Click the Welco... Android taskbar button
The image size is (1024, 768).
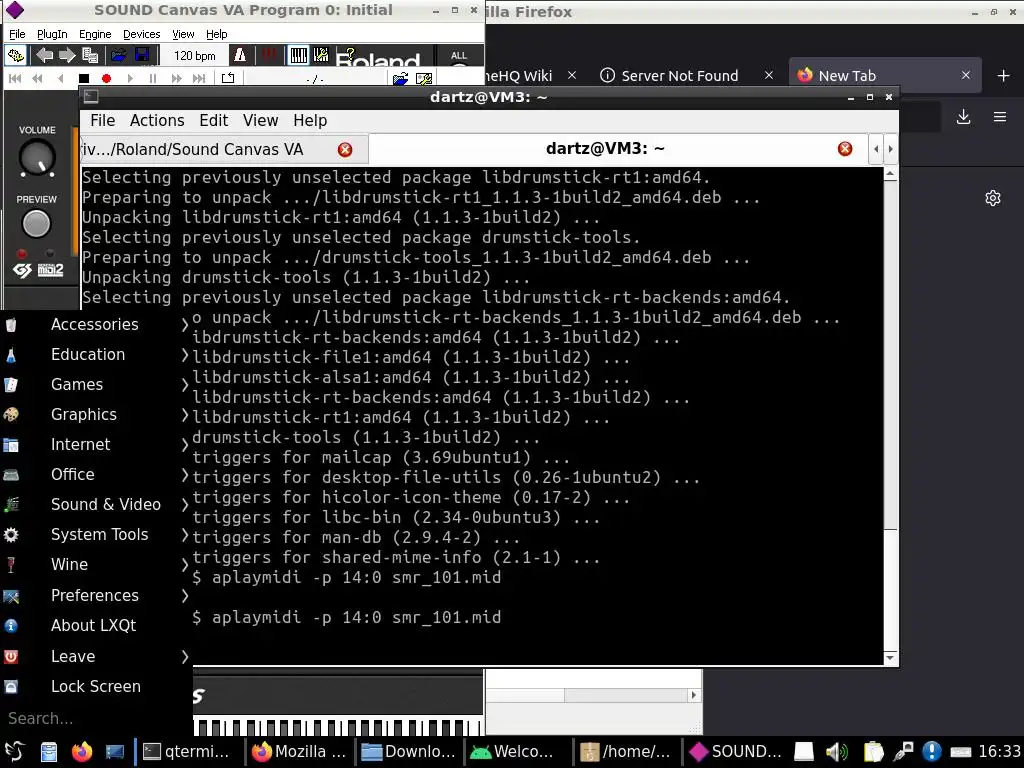pyautogui.click(x=514, y=752)
